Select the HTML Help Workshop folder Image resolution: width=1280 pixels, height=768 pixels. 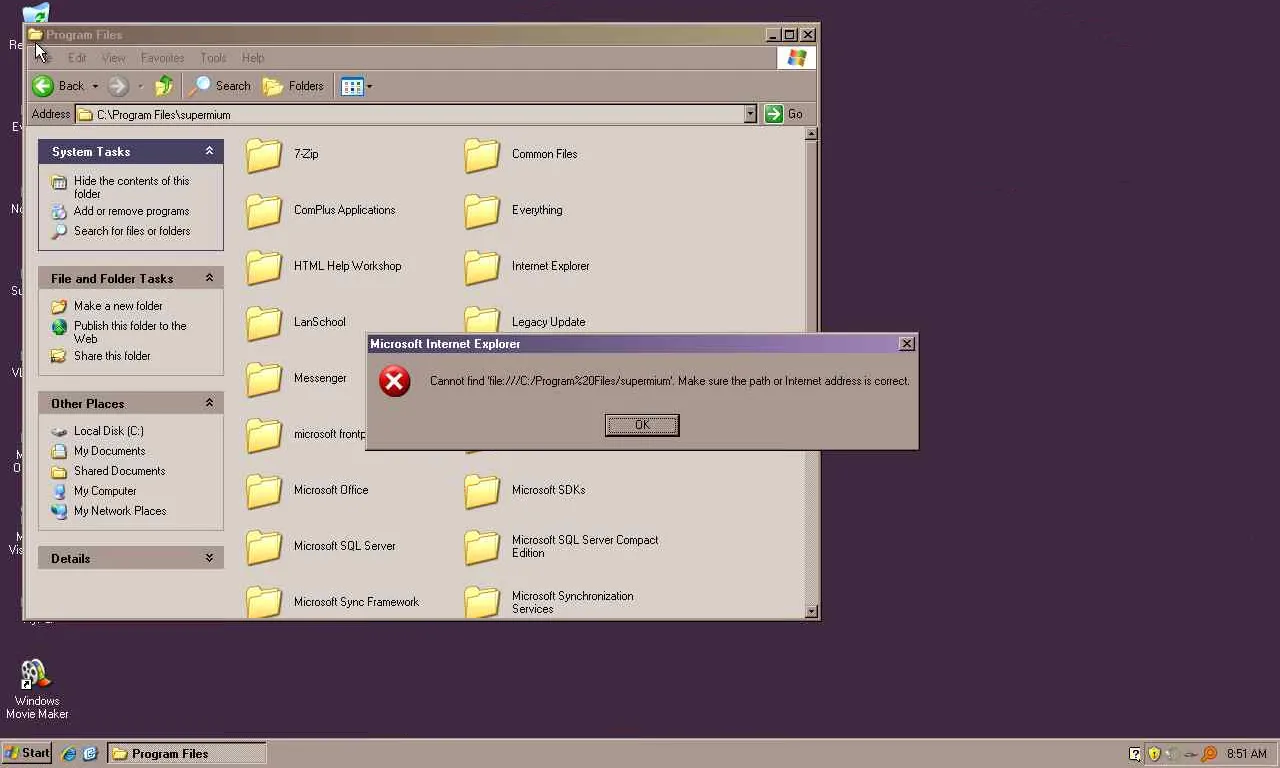[x=324, y=266]
